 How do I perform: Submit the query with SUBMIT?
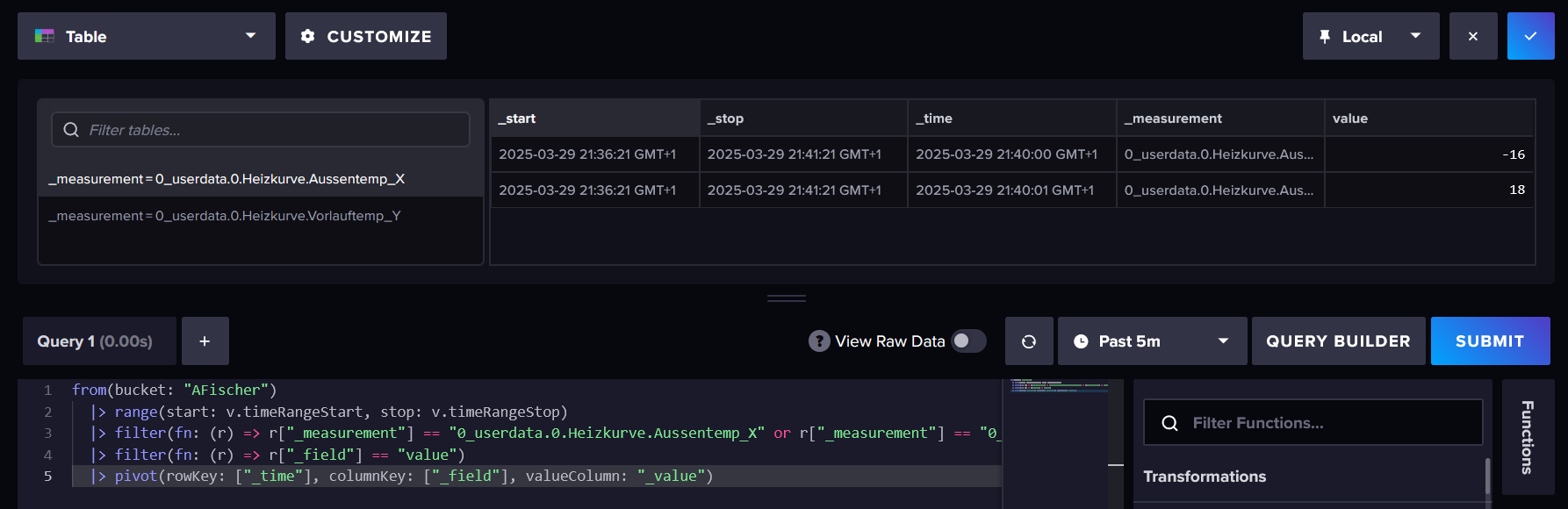1490,341
